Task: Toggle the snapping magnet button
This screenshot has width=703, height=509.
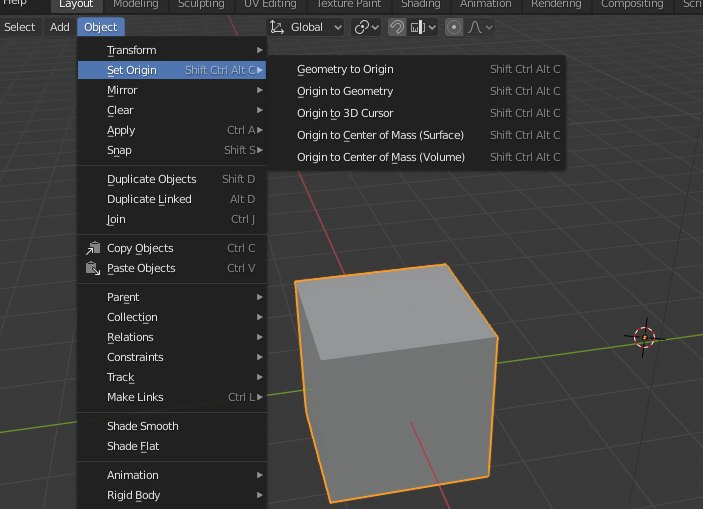Action: 397,27
